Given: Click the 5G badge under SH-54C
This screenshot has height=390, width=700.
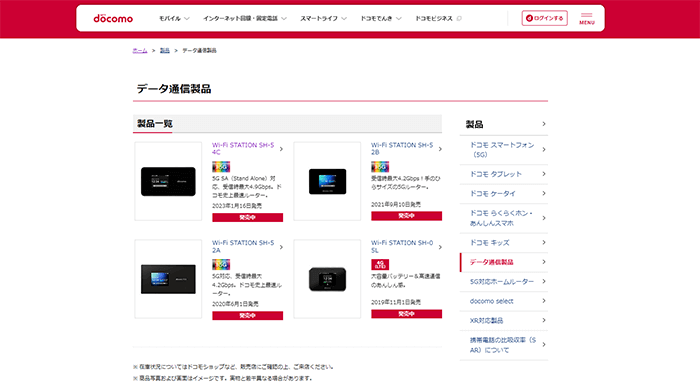Looking at the screenshot, I should [x=221, y=167].
